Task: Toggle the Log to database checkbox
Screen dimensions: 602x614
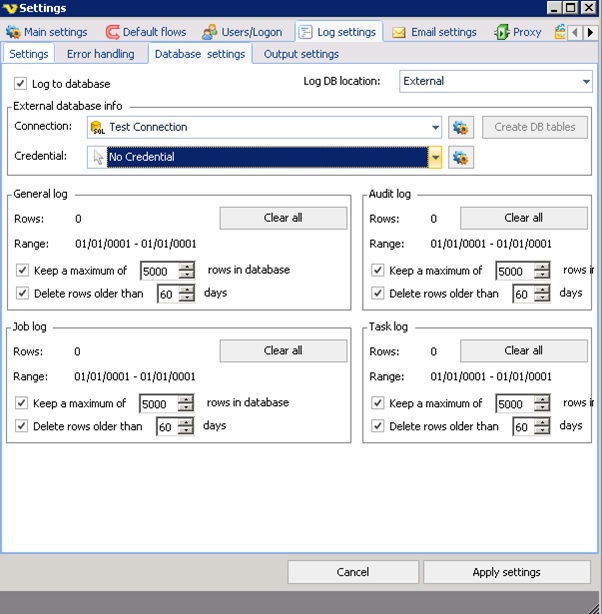Action: [21, 84]
